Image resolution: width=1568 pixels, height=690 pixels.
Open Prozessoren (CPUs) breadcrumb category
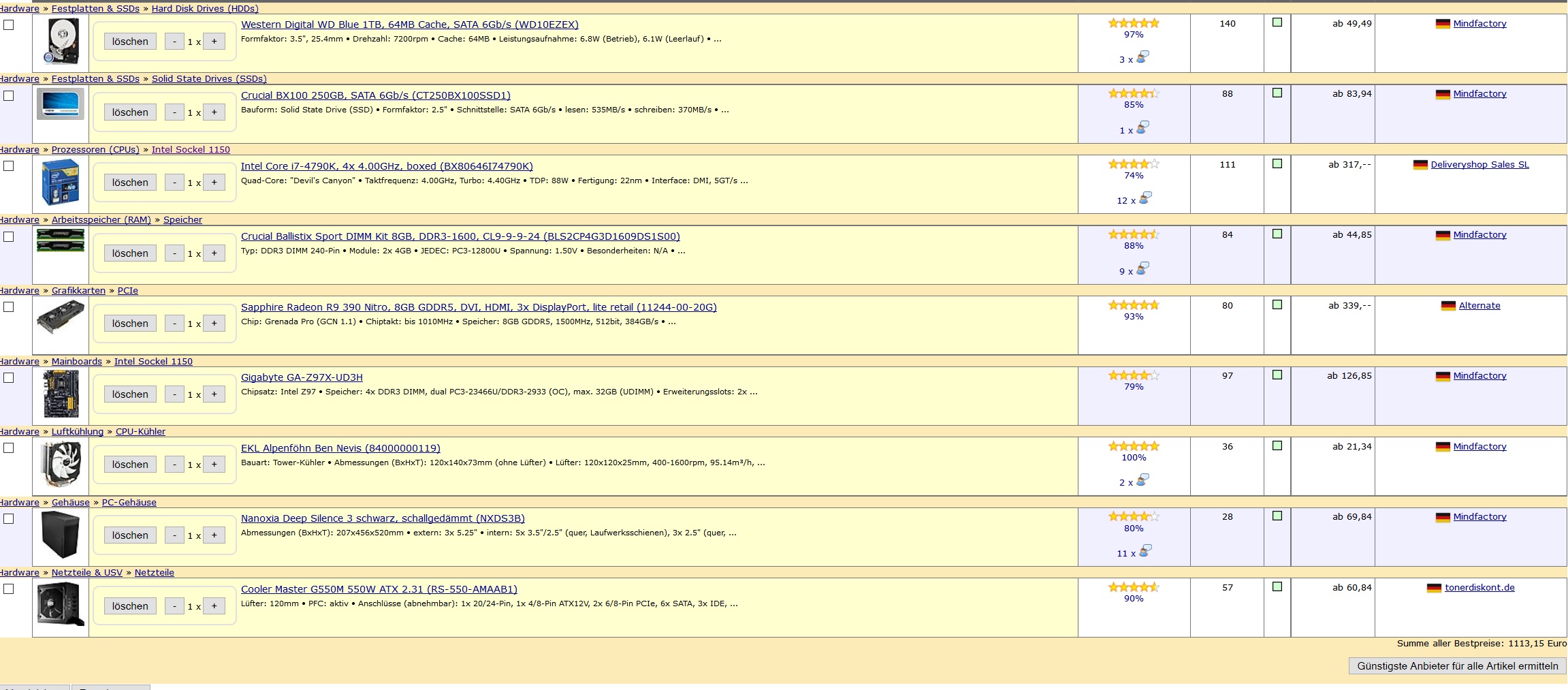click(x=95, y=150)
